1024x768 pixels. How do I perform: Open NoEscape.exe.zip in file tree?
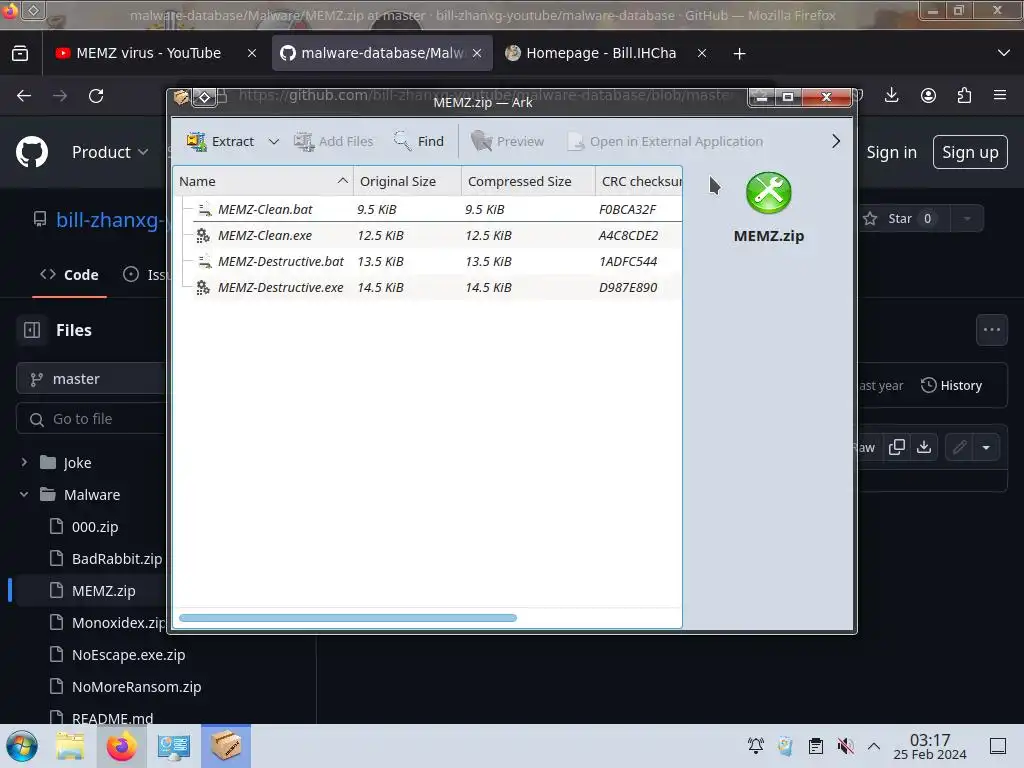(128, 655)
